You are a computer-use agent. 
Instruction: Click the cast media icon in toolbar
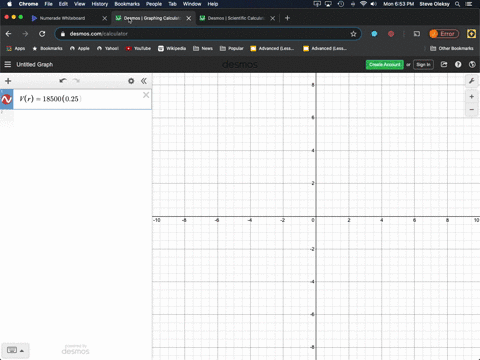coord(417,34)
